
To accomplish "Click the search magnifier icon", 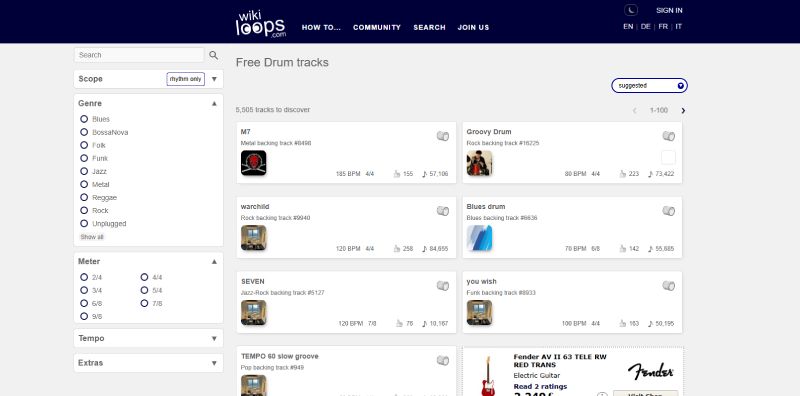I will pos(213,55).
